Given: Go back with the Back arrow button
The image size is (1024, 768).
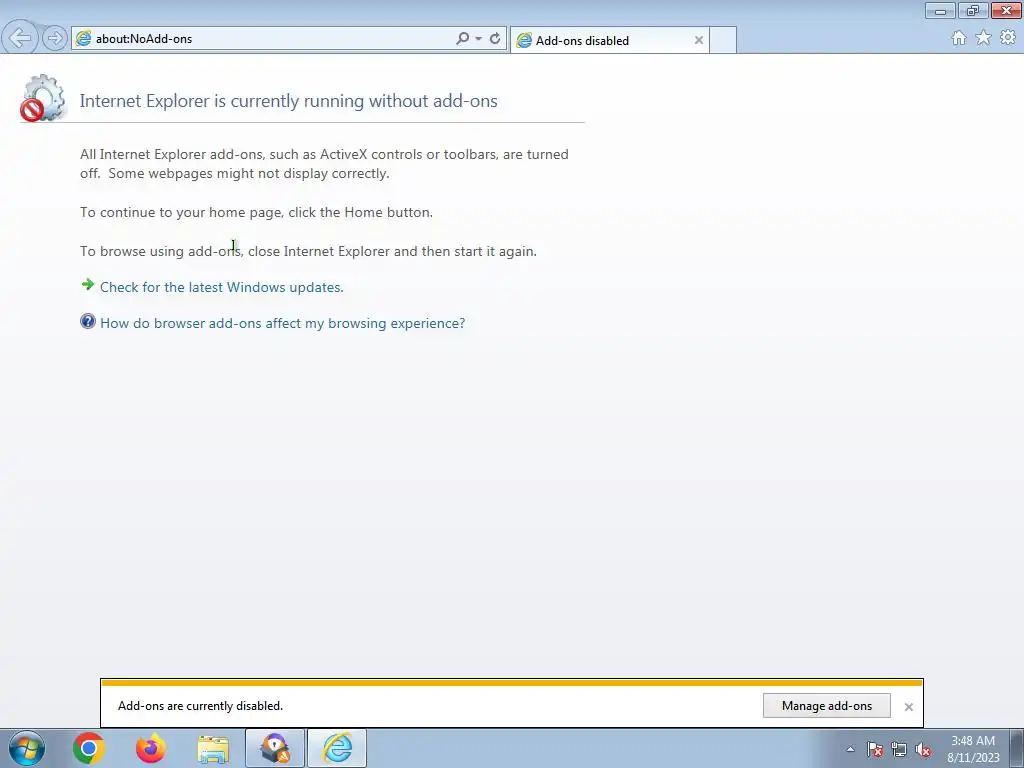Looking at the screenshot, I should click(x=20, y=39).
